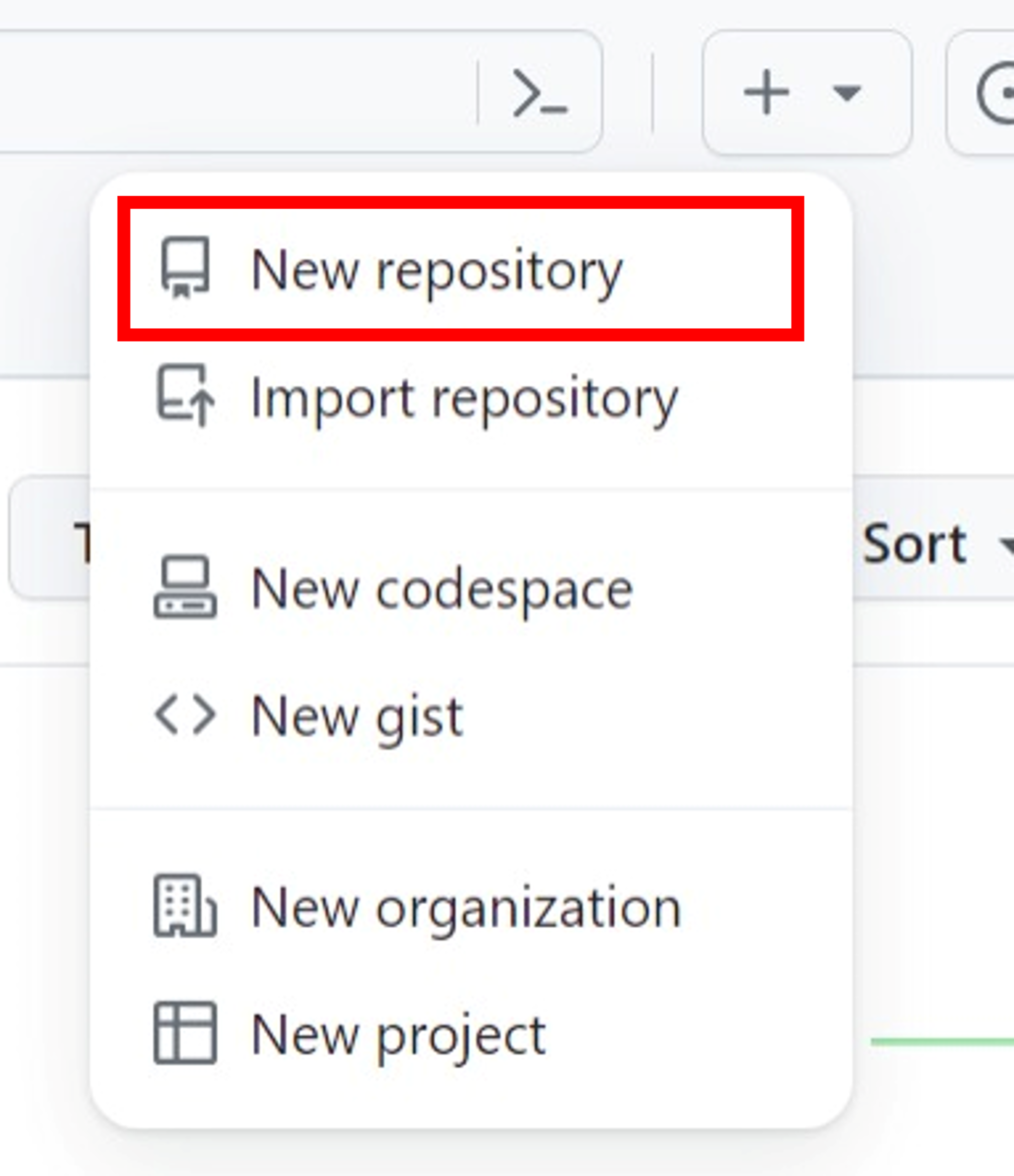
Task: Click the partially hidden button left of the menu
Action: pyautogui.click(x=50, y=538)
